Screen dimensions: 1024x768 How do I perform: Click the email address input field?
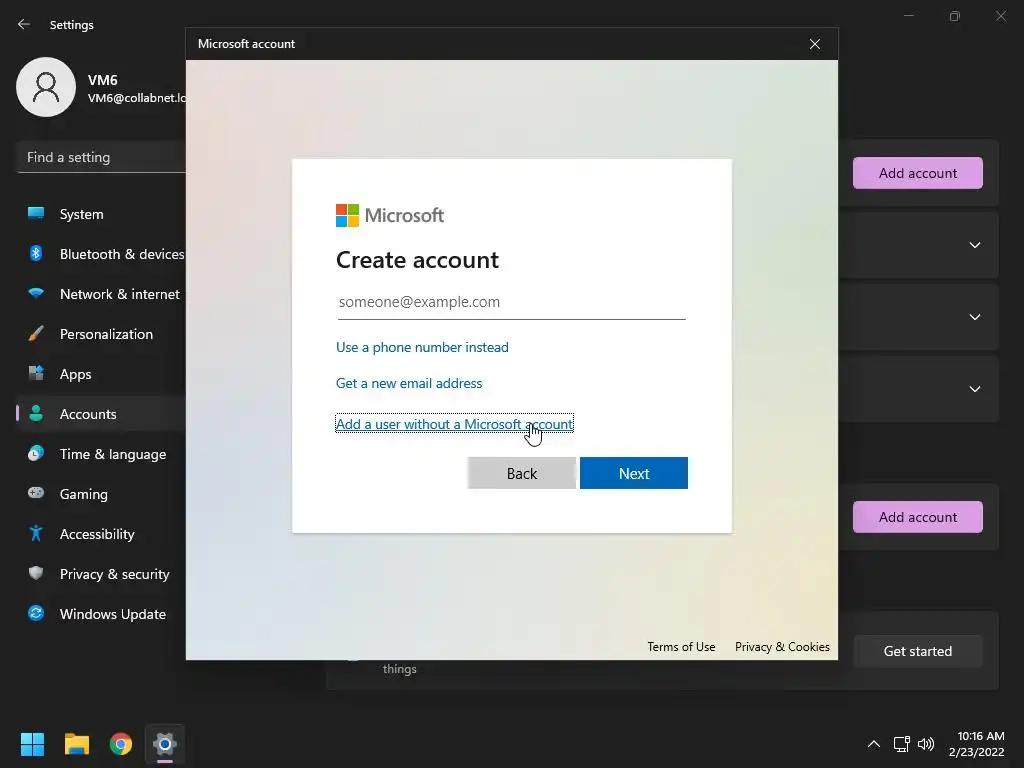(x=511, y=302)
